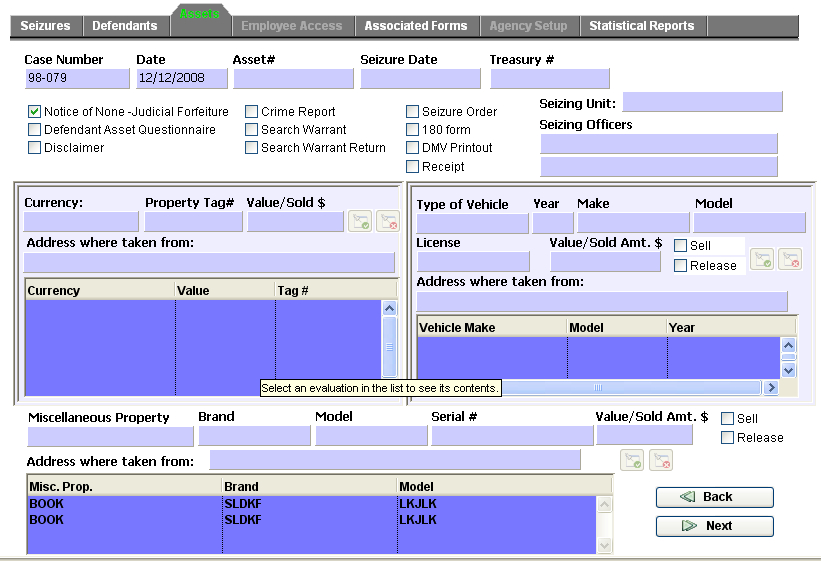Image resolution: width=821 pixels, height=561 pixels.
Task: Switch to the Defendants tab
Action: 125,26
